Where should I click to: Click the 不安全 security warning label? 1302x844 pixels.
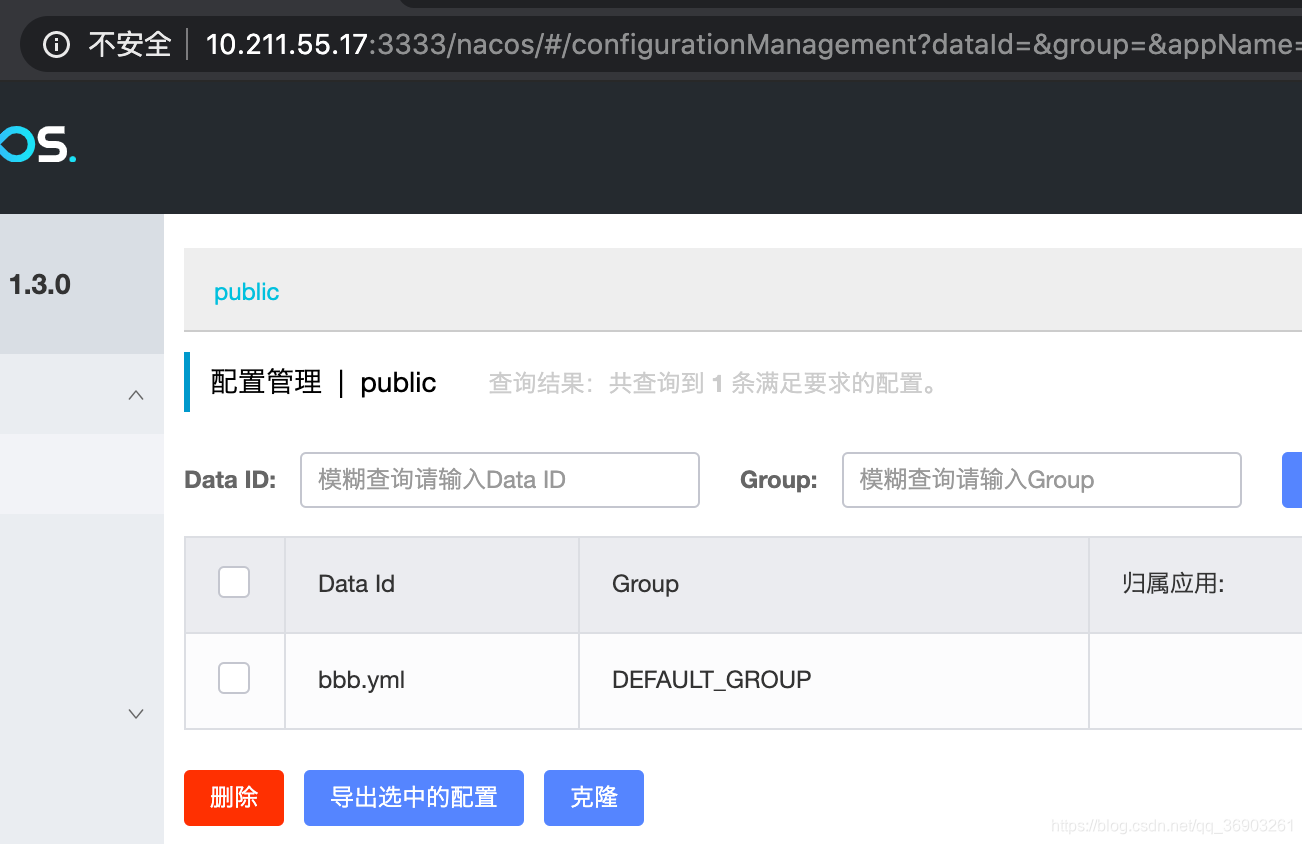coord(130,44)
